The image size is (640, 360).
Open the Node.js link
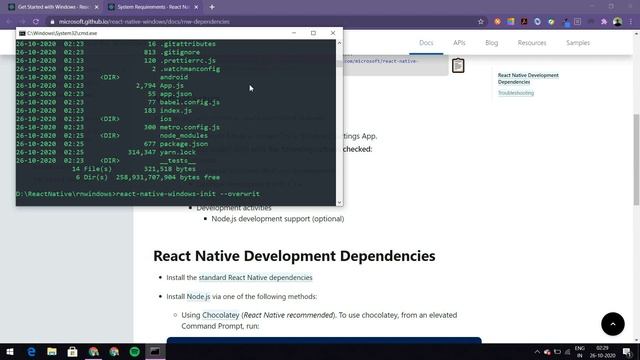[198, 296]
